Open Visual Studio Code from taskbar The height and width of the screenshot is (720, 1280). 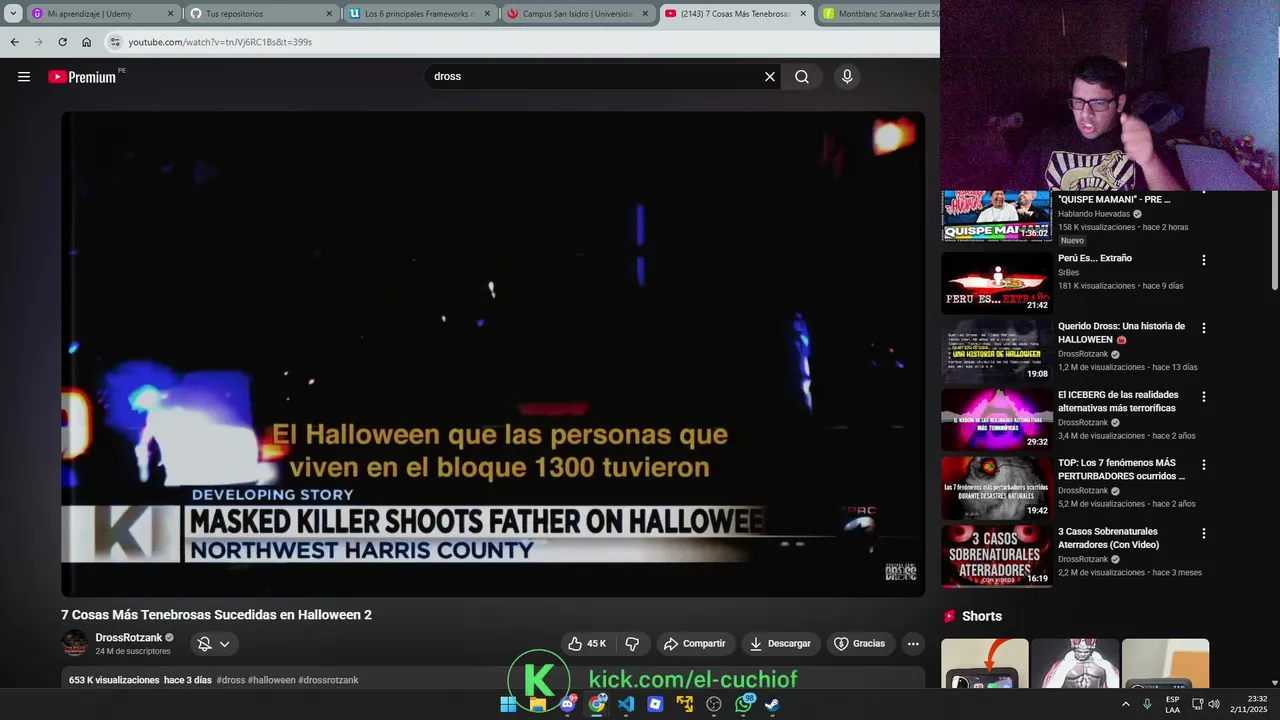coord(626,704)
